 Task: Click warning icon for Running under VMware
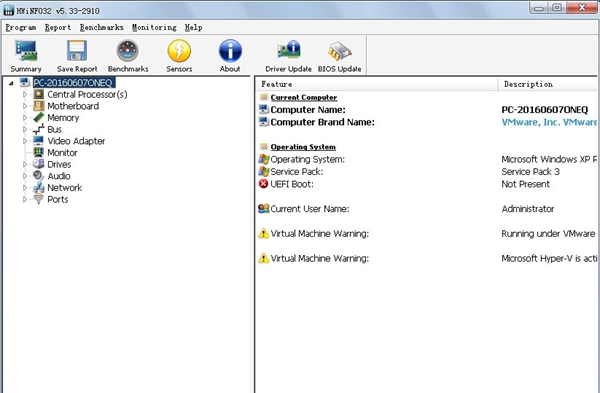263,233
